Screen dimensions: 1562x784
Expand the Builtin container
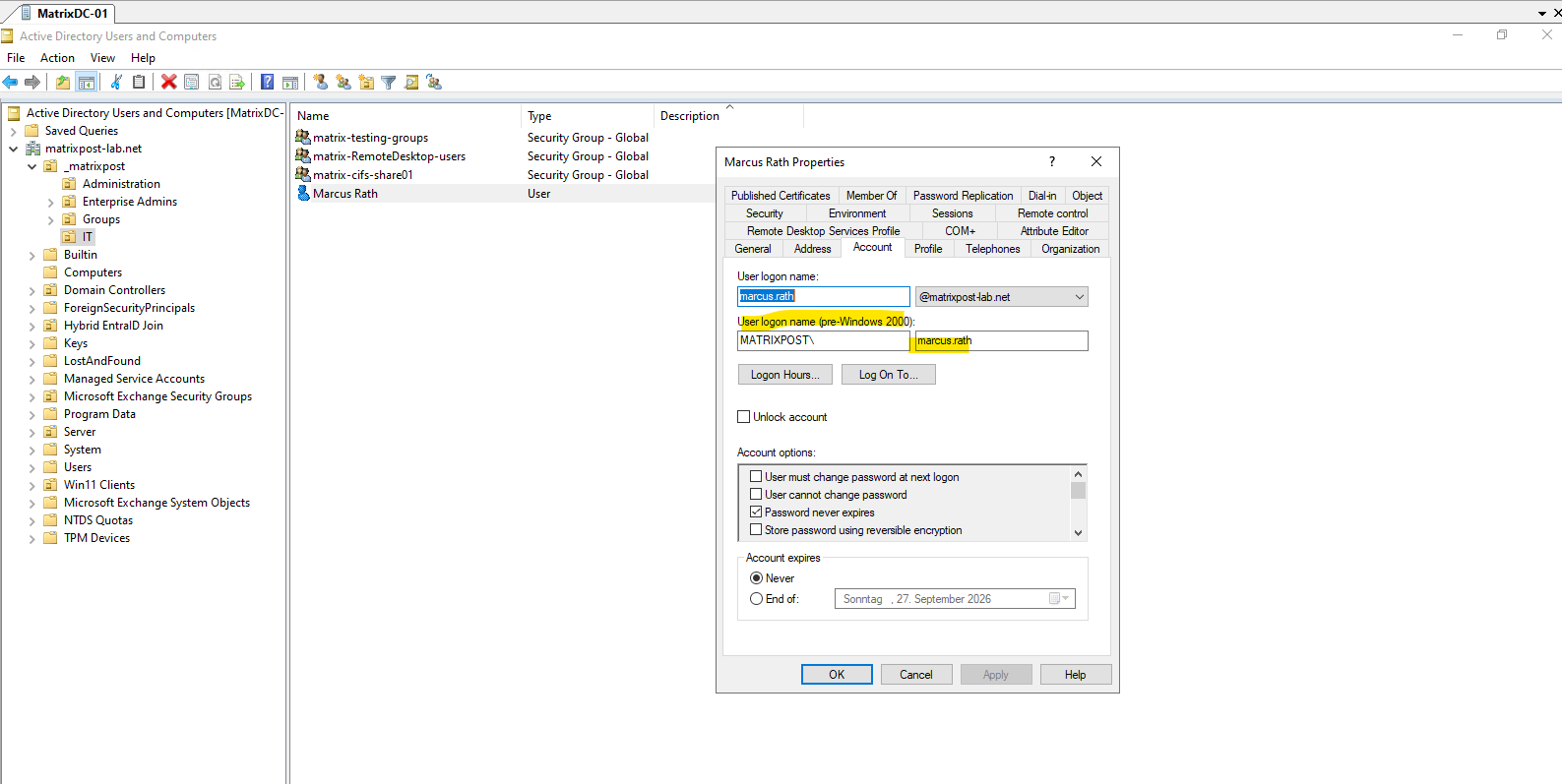pos(31,255)
